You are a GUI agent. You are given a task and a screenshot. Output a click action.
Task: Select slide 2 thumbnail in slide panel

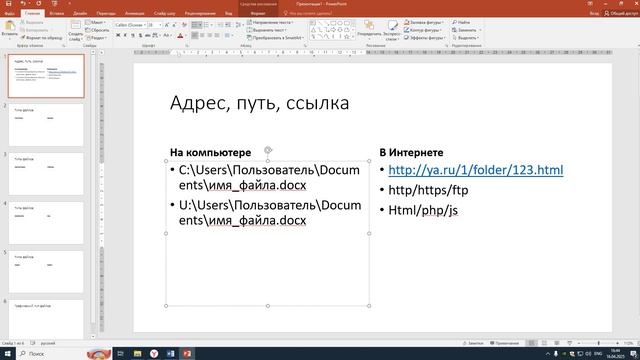click(x=46, y=125)
